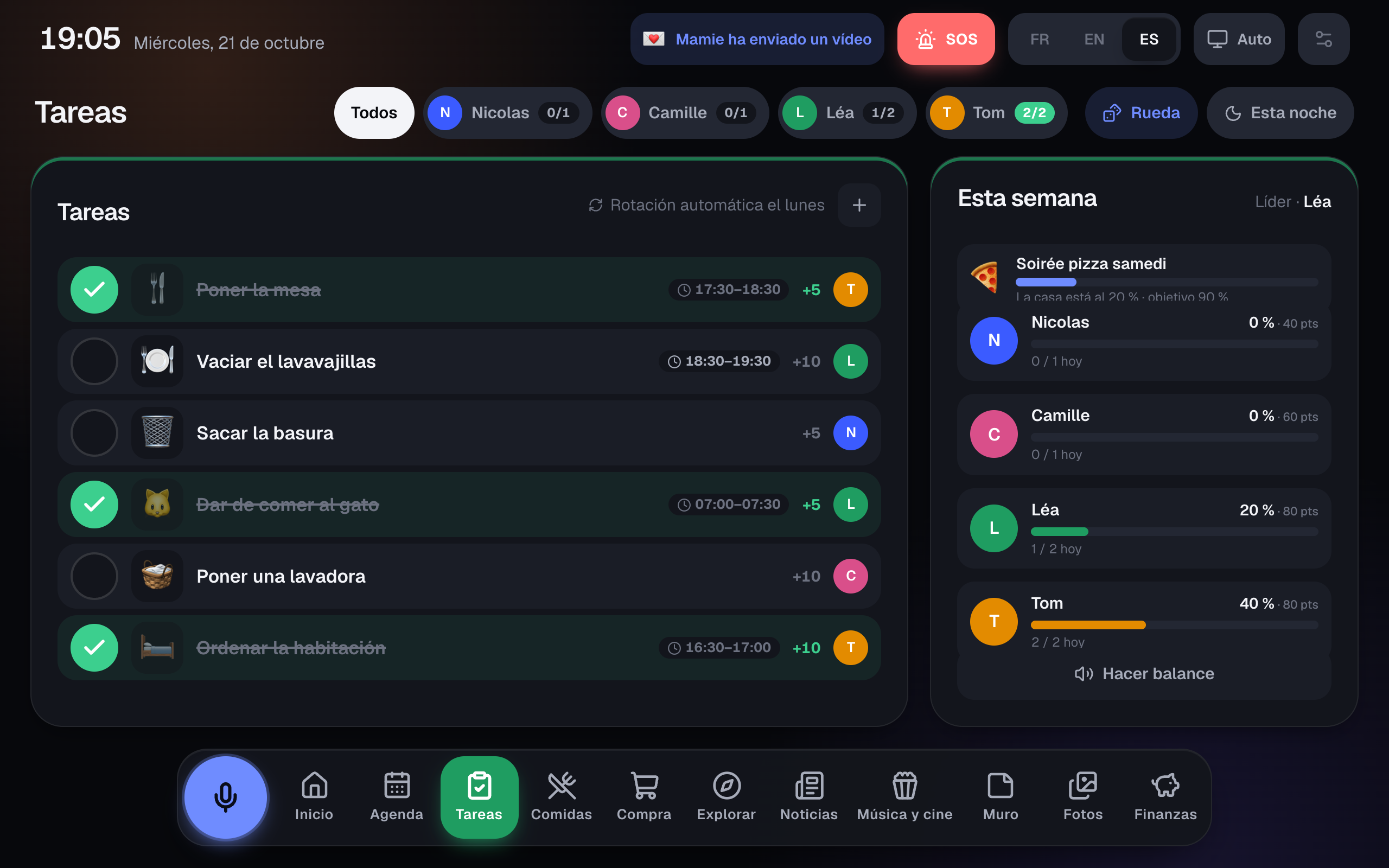Check off Vaciar el lavavajillas

point(94,361)
